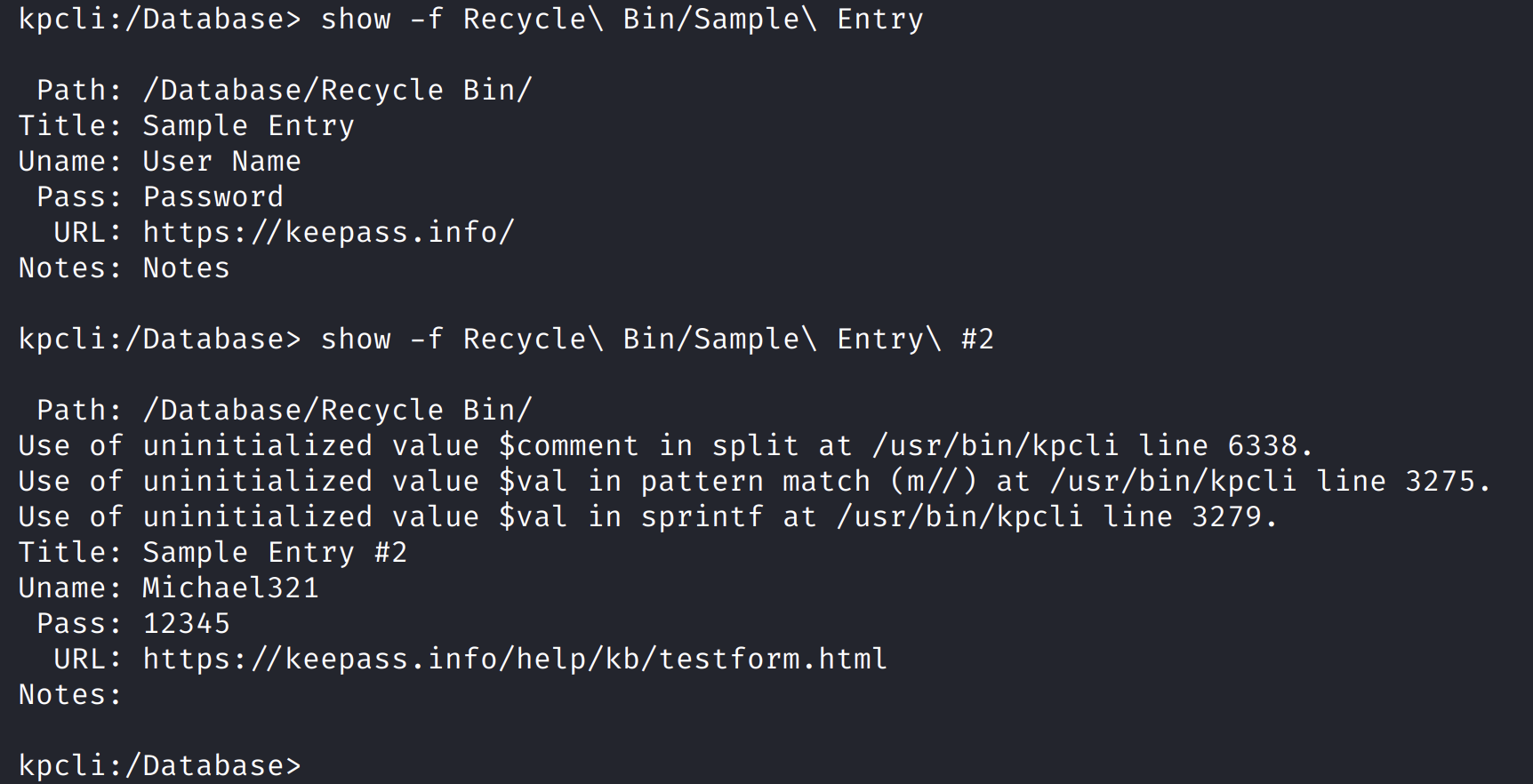This screenshot has width=1533, height=784.
Task: Open the testform.html help URL
Action: pos(514,659)
